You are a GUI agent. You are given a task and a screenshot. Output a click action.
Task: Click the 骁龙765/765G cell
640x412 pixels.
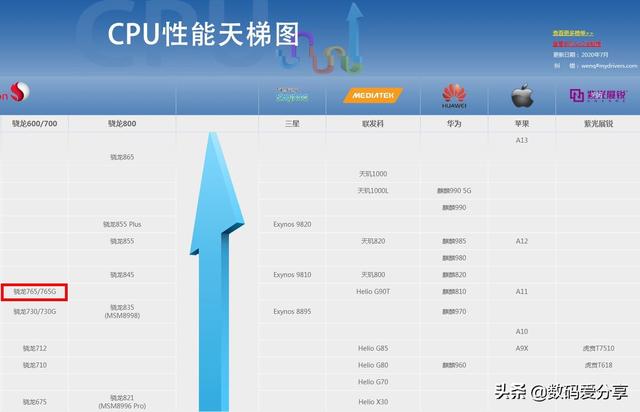coord(34,292)
